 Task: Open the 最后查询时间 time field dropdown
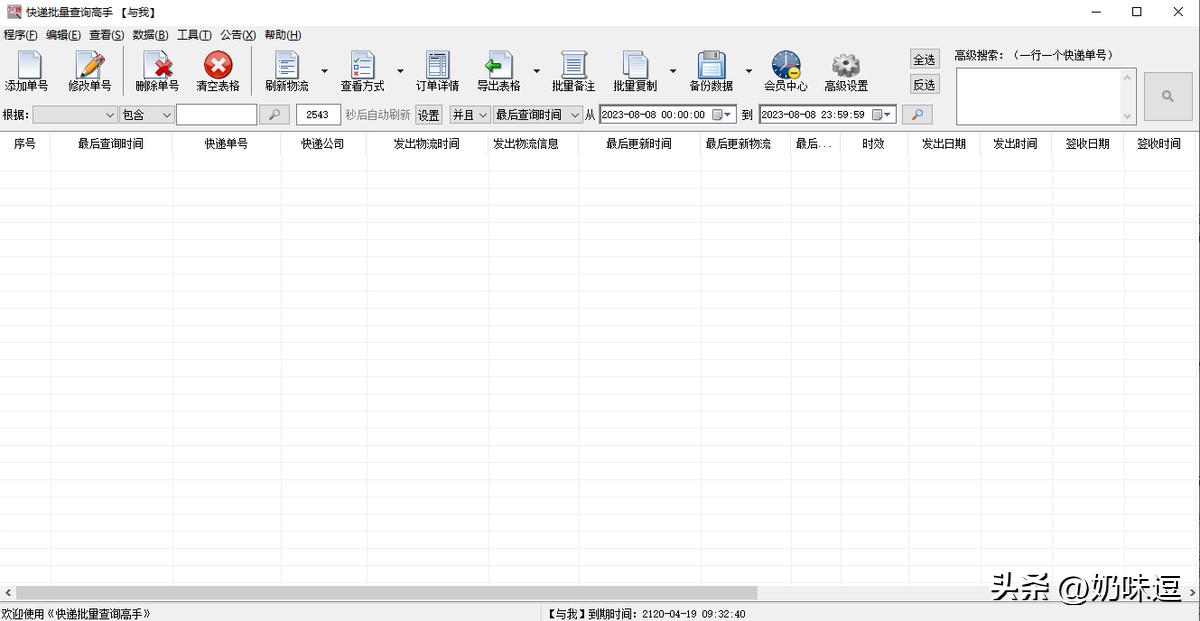(538, 115)
